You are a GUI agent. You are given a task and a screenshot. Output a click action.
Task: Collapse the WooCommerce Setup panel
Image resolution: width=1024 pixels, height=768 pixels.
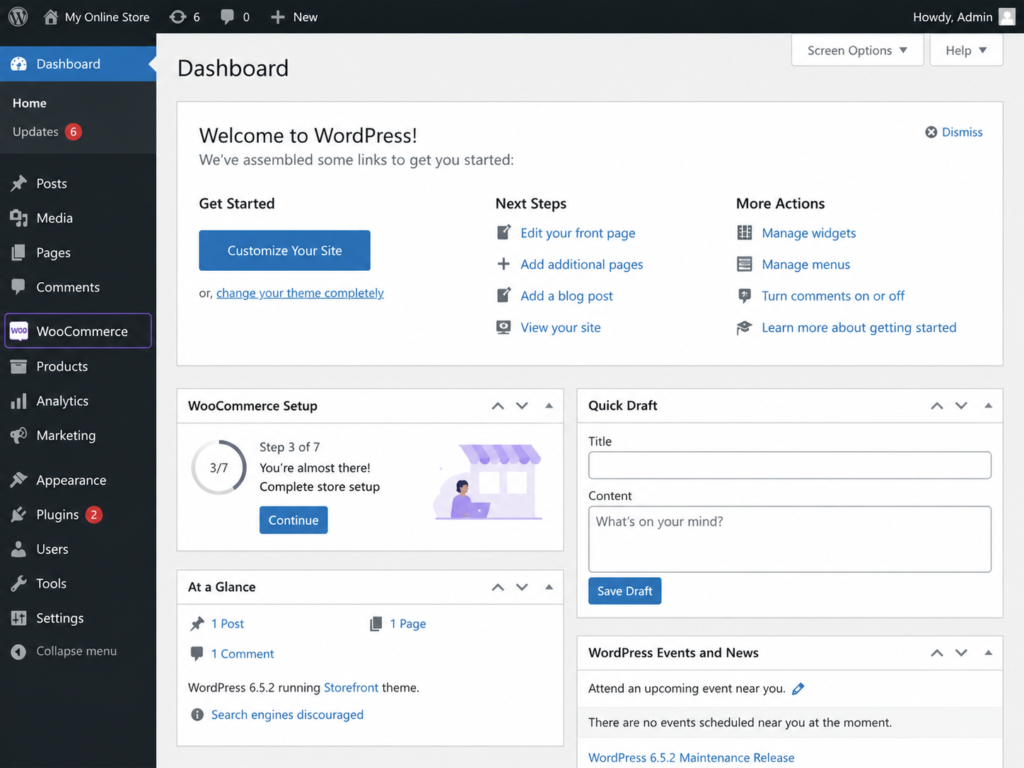pos(549,406)
